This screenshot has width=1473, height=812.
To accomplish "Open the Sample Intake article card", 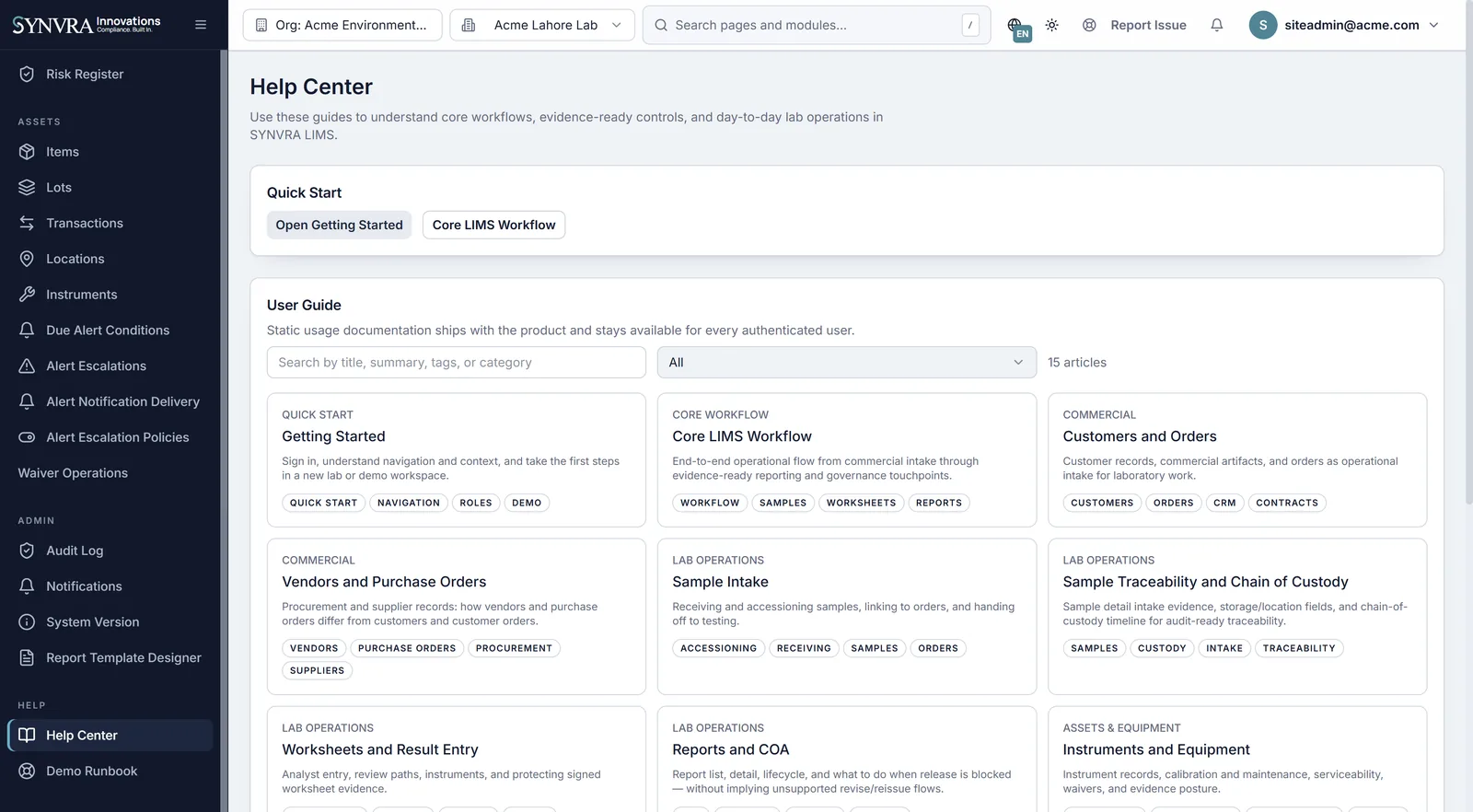I will 847,617.
